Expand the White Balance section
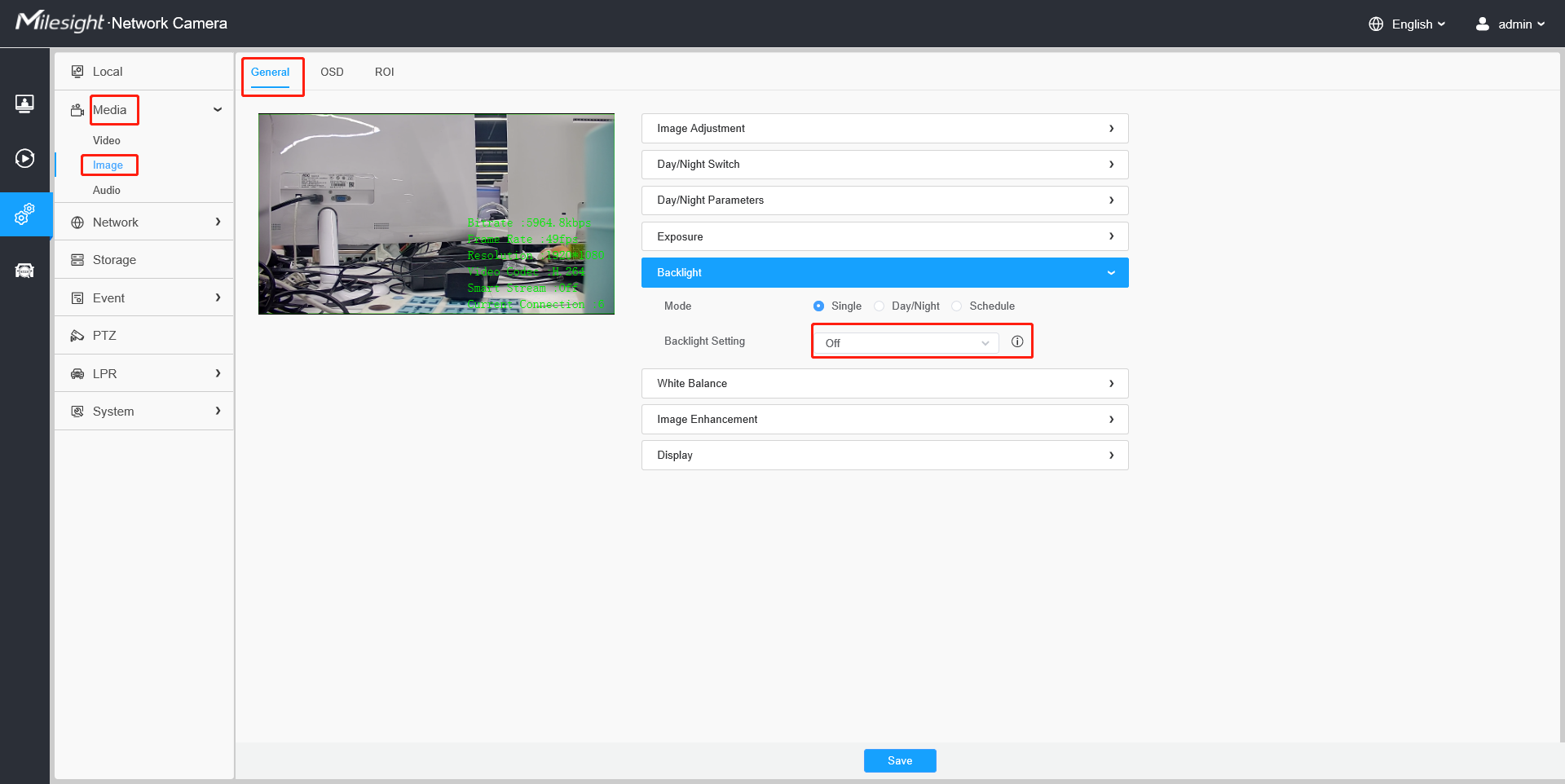Viewport: 1565px width, 784px height. [x=885, y=384]
